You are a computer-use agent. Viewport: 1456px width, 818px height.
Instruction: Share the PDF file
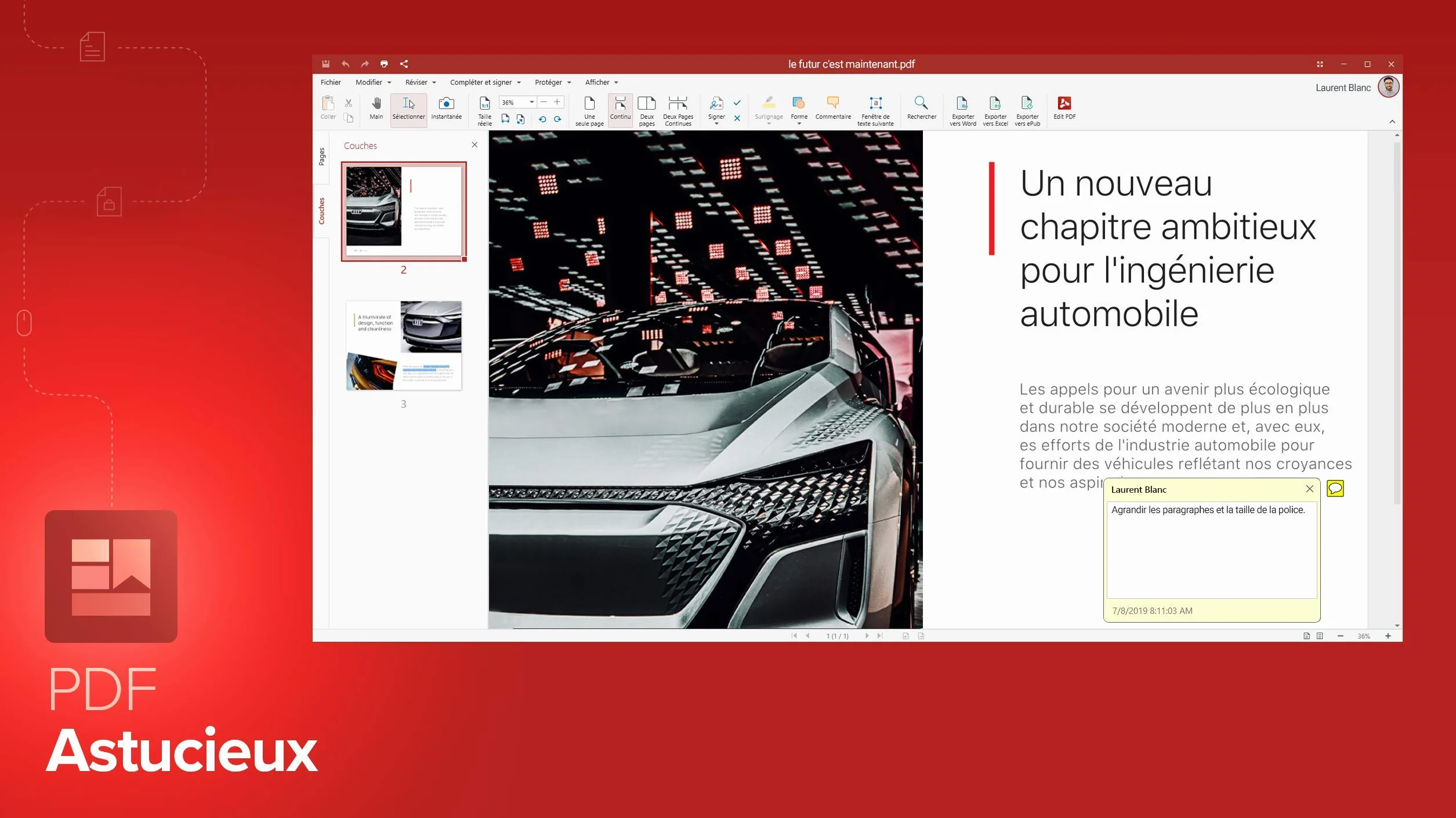tap(404, 64)
